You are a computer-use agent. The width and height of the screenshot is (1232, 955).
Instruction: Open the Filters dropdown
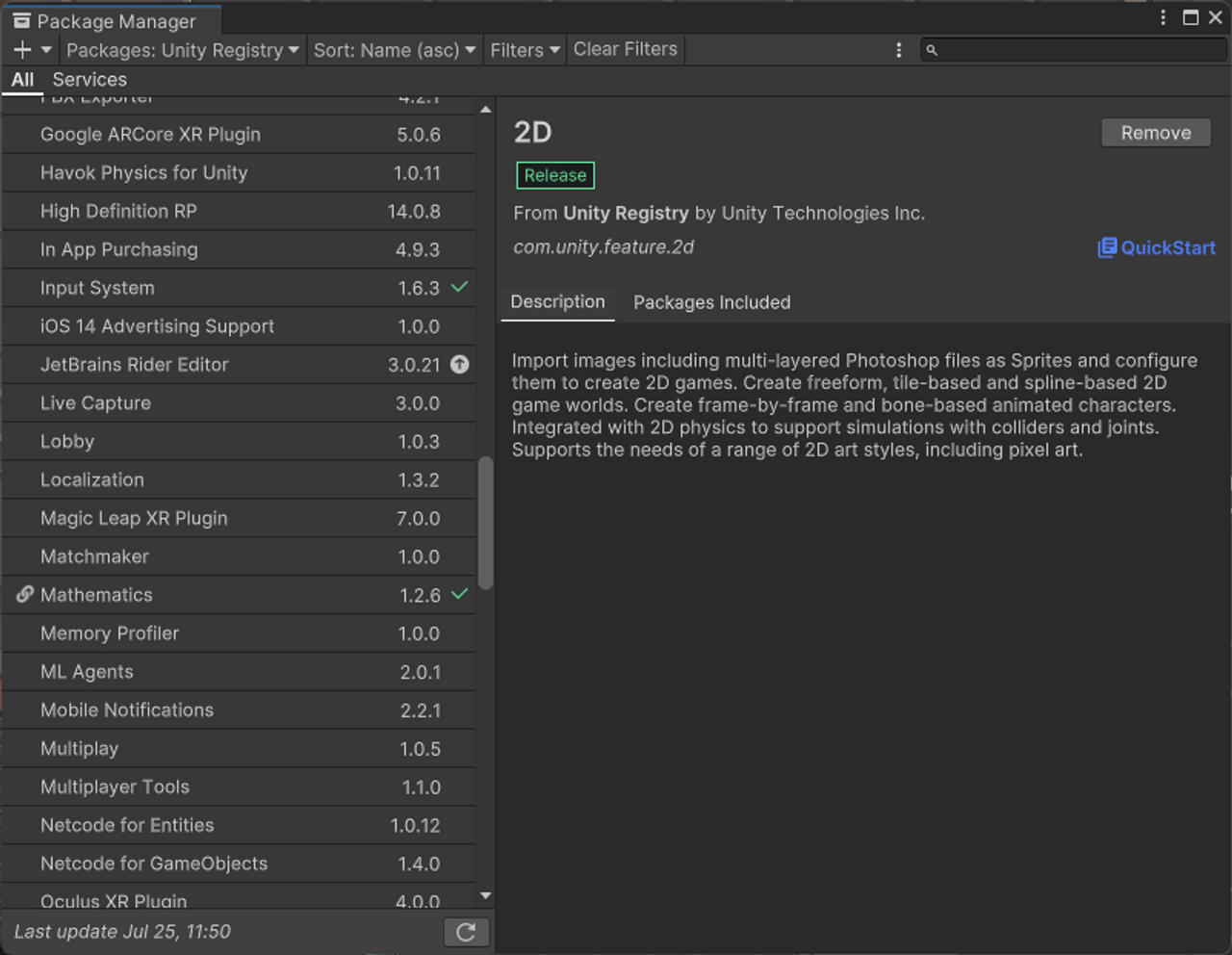[525, 50]
